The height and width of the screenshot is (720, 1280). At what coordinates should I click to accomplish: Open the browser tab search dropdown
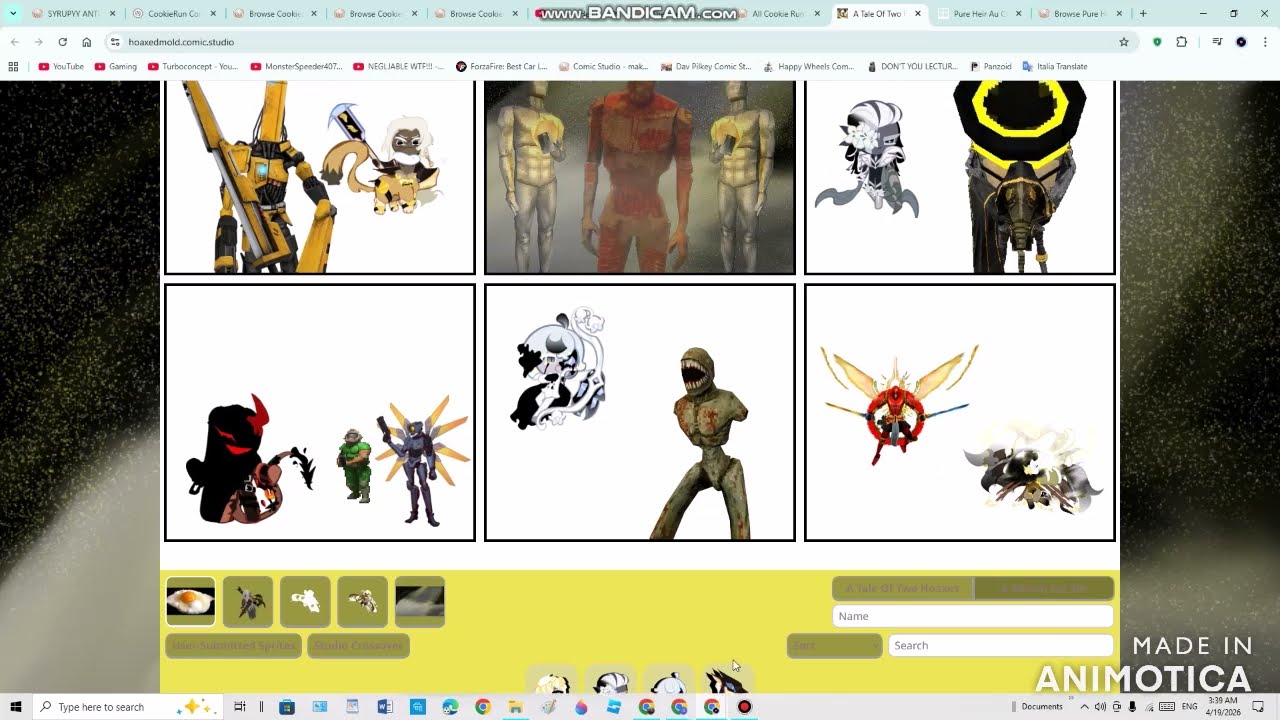tap(13, 14)
